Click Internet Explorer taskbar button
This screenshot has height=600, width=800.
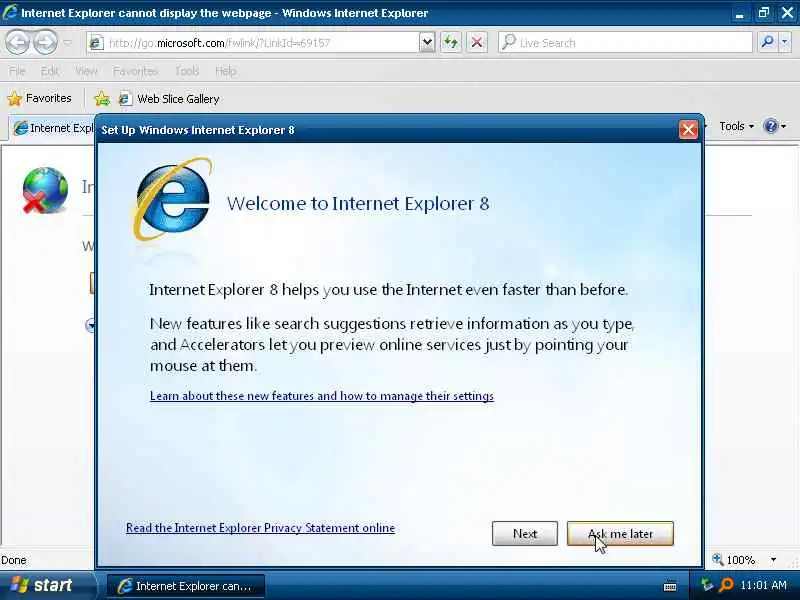186,586
